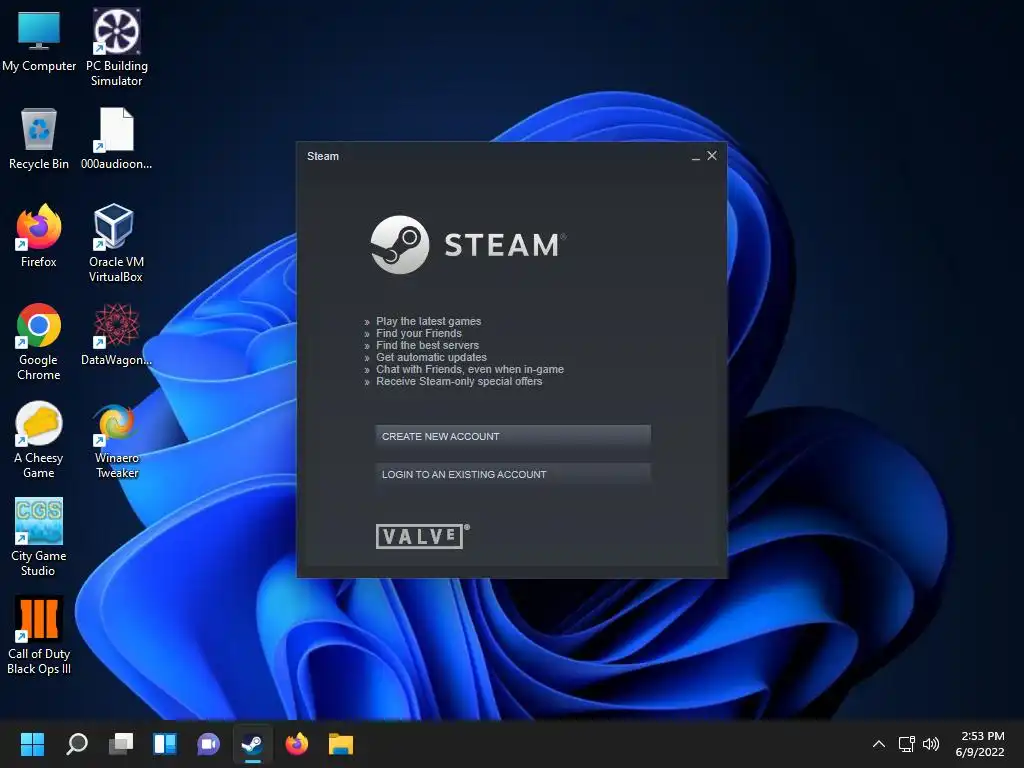The height and width of the screenshot is (768, 1024).
Task: Open PC Building Simulator desktop shortcut
Action: pyautogui.click(x=116, y=46)
